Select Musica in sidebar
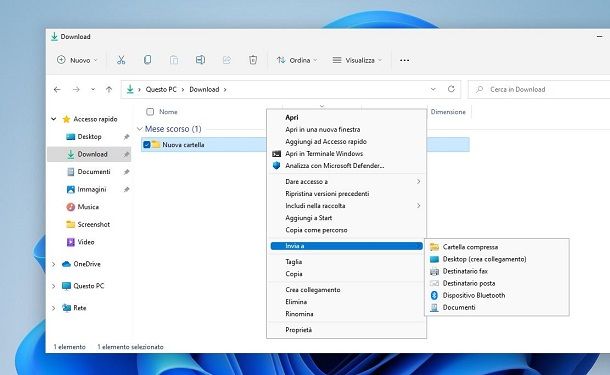The height and width of the screenshot is (375, 610). (x=88, y=207)
